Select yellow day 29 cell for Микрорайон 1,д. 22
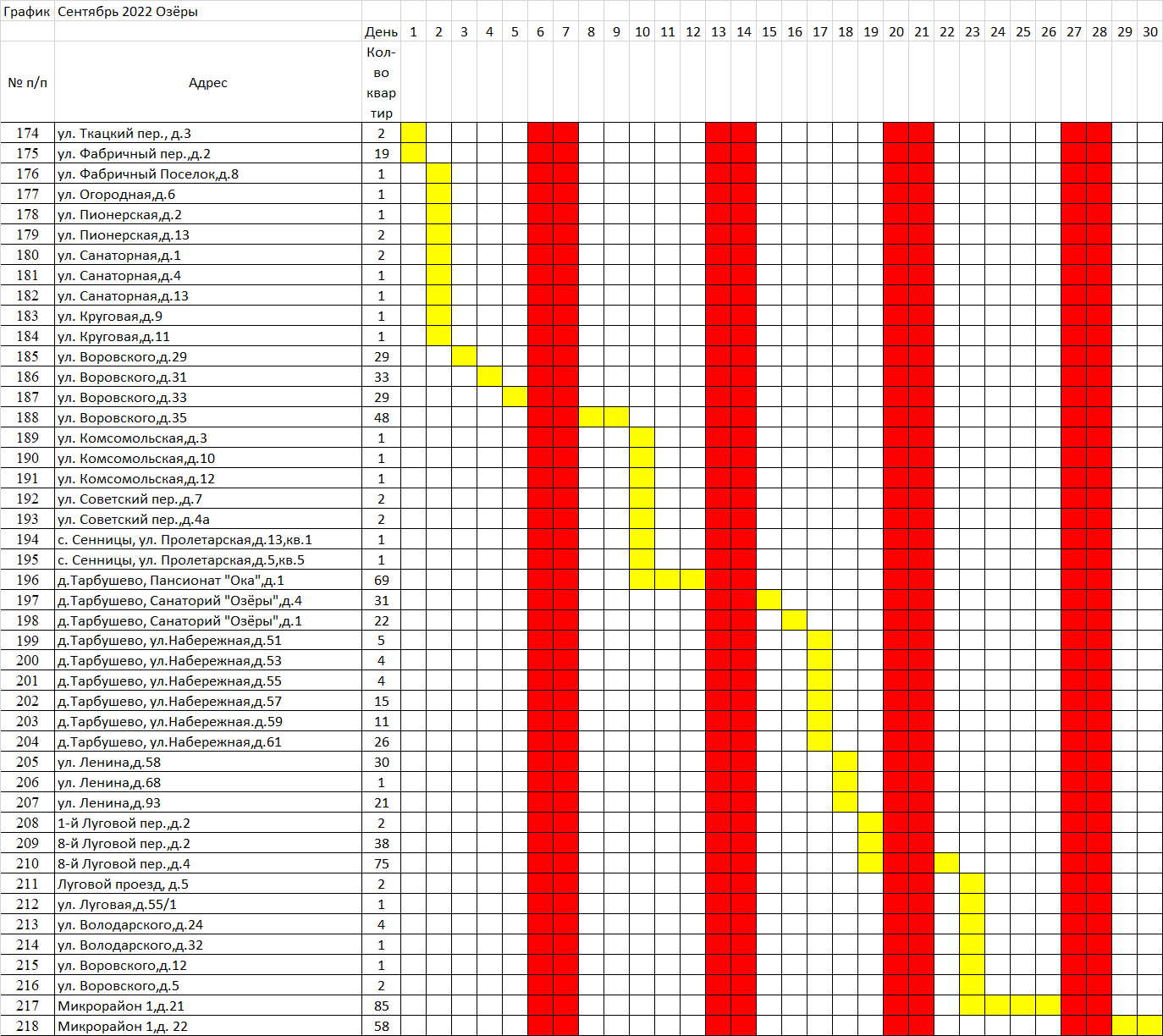 click(1124, 1026)
